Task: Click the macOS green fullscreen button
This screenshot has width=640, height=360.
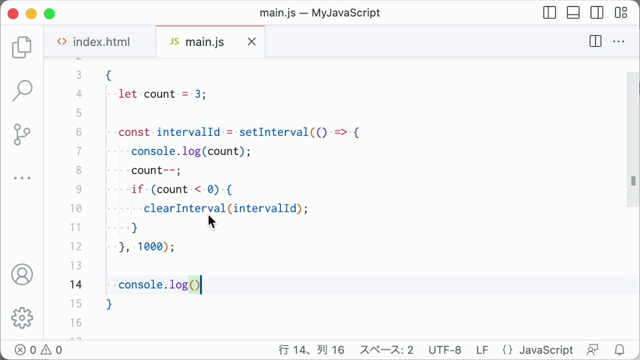Action: tap(49, 13)
